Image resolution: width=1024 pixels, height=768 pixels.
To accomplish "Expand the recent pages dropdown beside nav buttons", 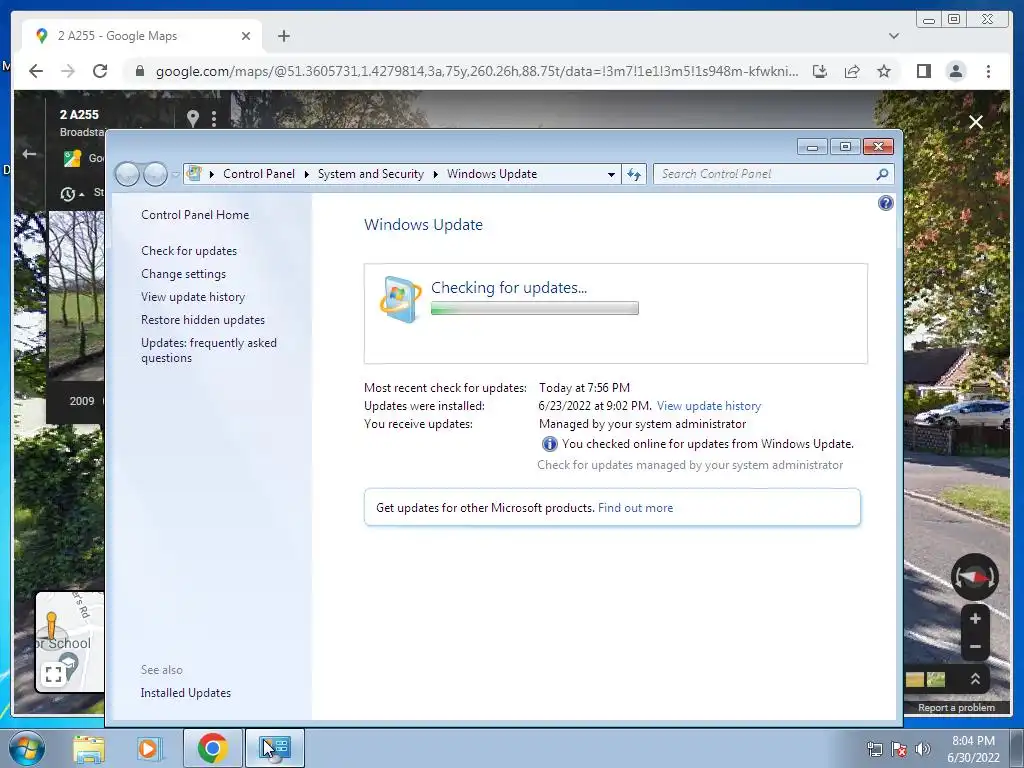I will coord(175,174).
